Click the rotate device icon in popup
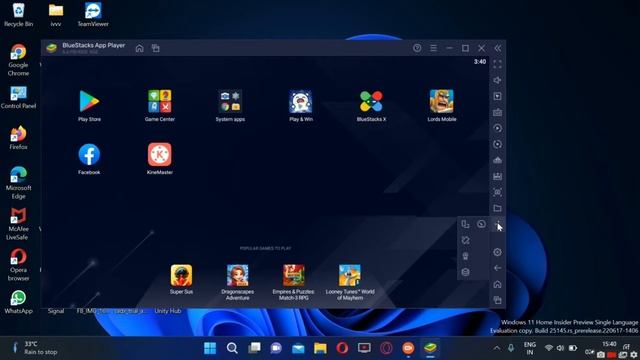The height and width of the screenshot is (360, 640). (465, 224)
